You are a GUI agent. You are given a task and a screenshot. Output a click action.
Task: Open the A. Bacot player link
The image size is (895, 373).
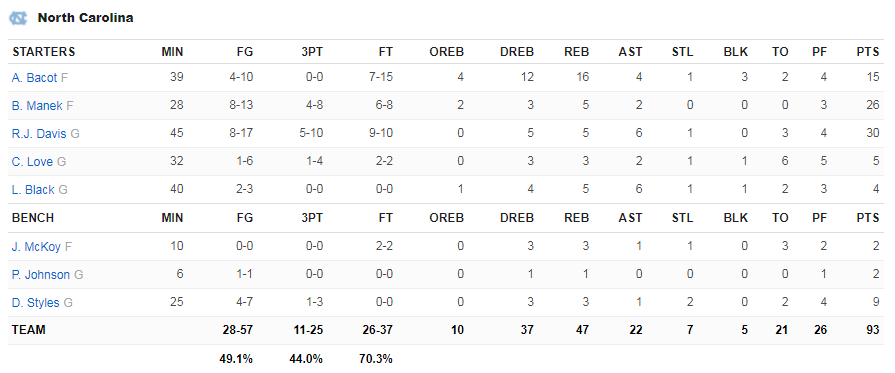tap(34, 78)
